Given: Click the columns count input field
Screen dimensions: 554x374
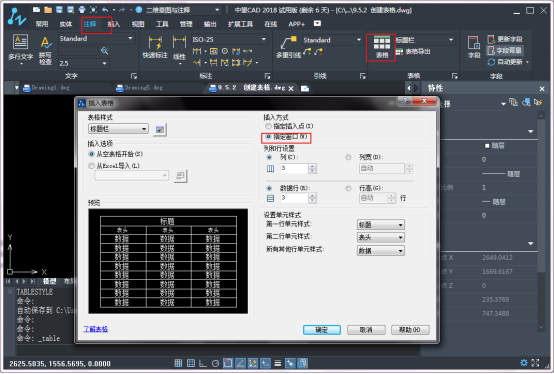Looking at the screenshot, I should [x=294, y=168].
